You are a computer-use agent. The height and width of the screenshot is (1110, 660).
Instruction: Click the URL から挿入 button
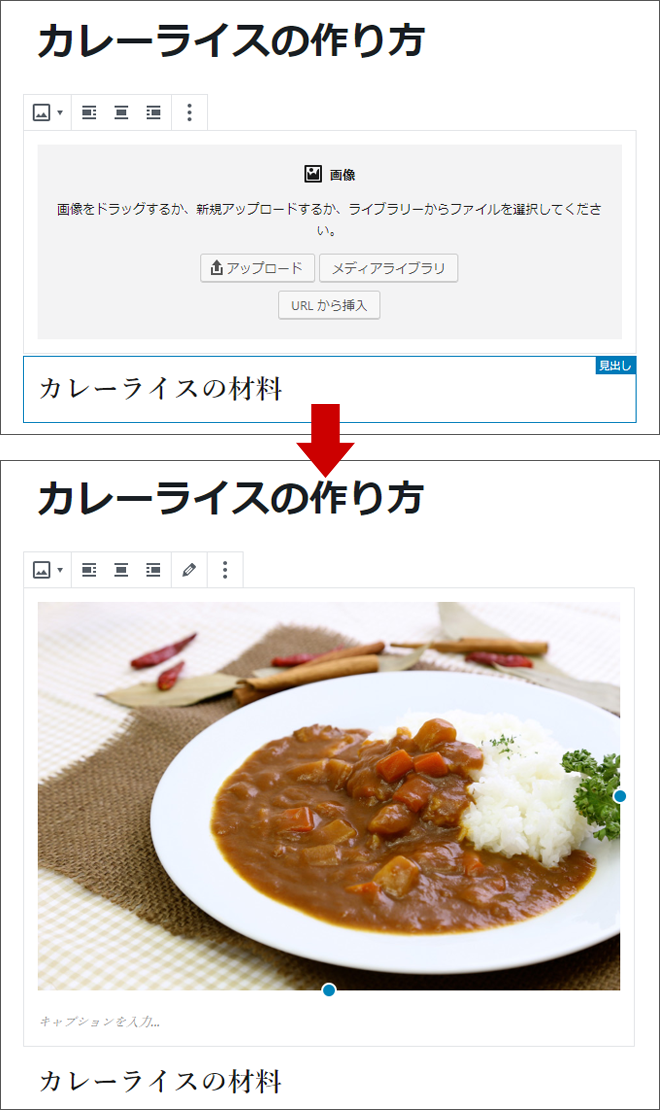(x=329, y=305)
